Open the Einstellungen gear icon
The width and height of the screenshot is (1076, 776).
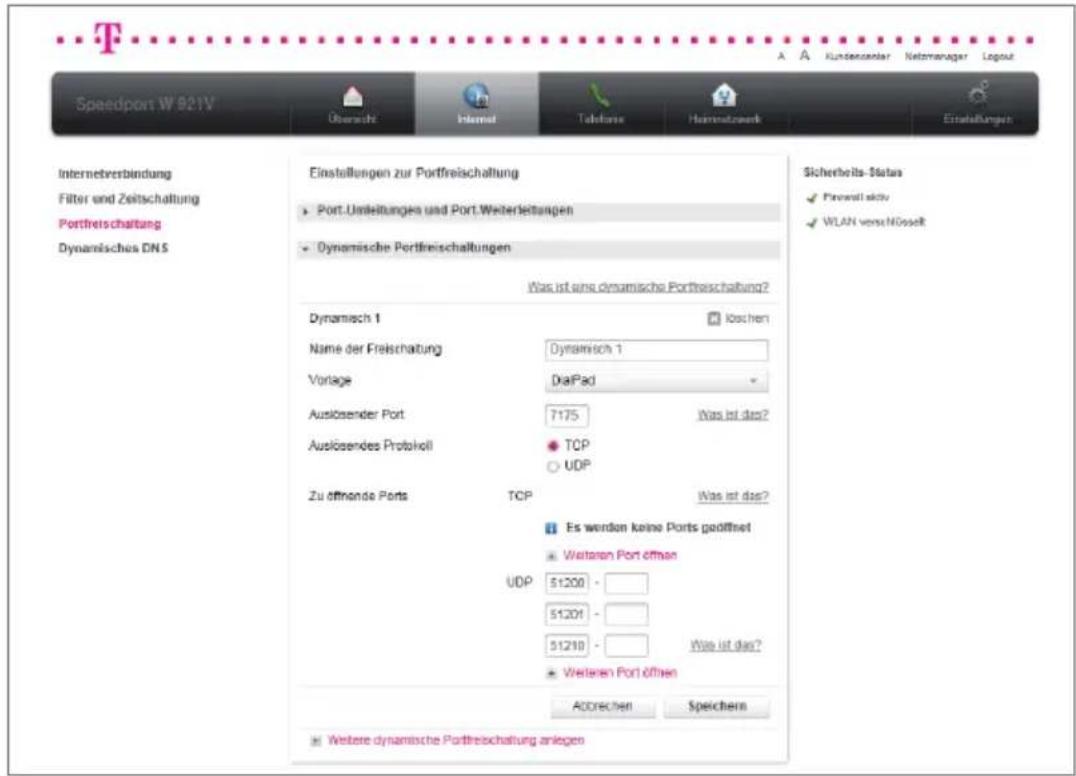(979, 93)
